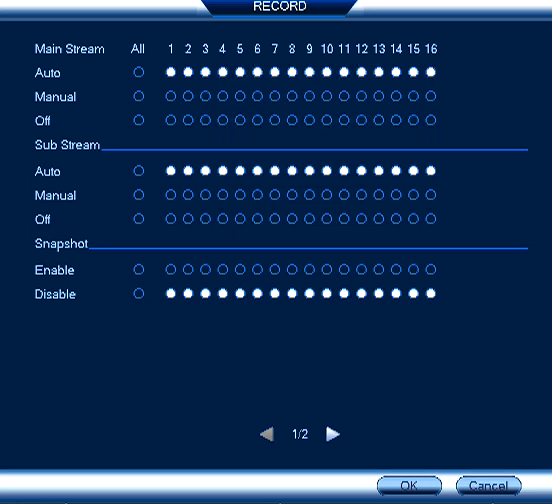Disable Snapshot on channel 1

coord(171,293)
